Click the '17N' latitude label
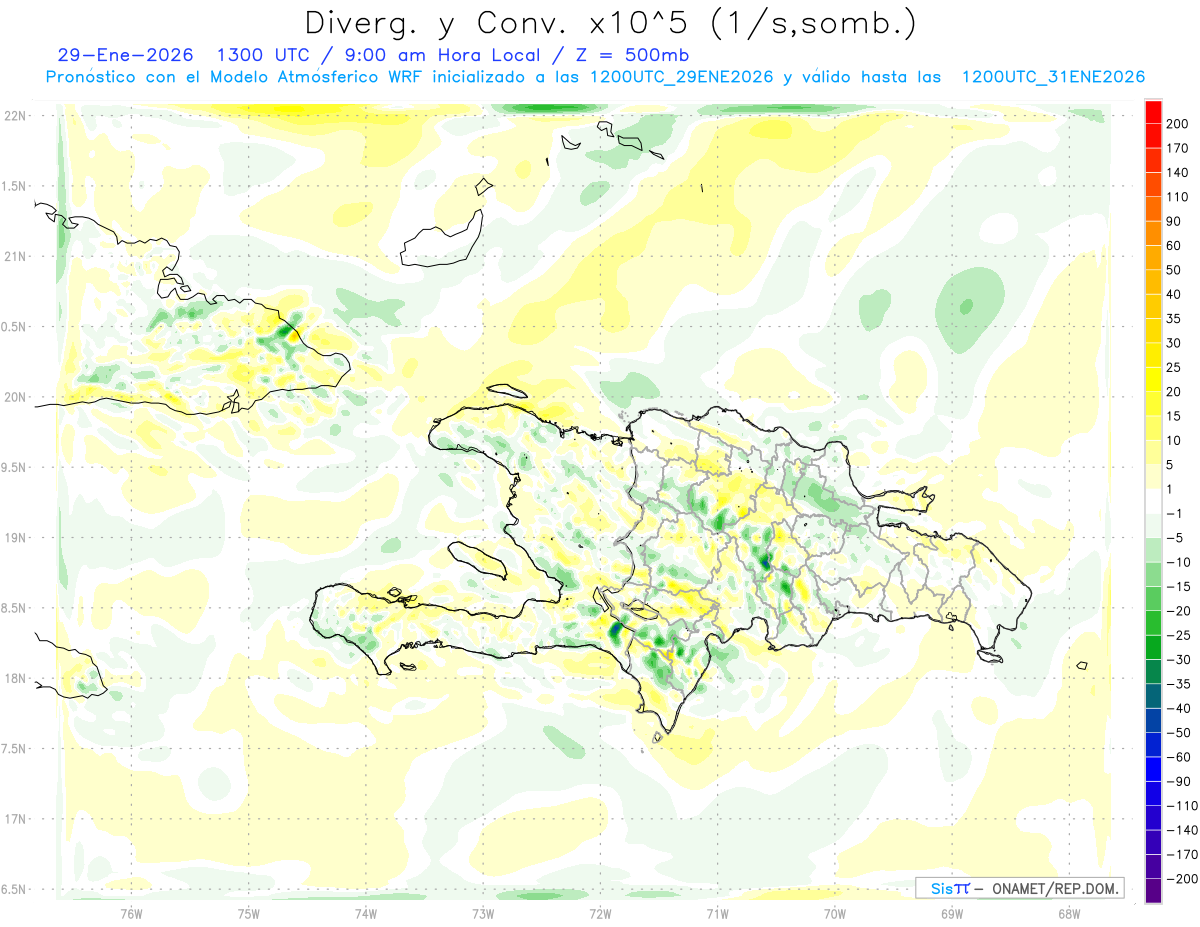The height and width of the screenshot is (927, 1200). [x=15, y=819]
